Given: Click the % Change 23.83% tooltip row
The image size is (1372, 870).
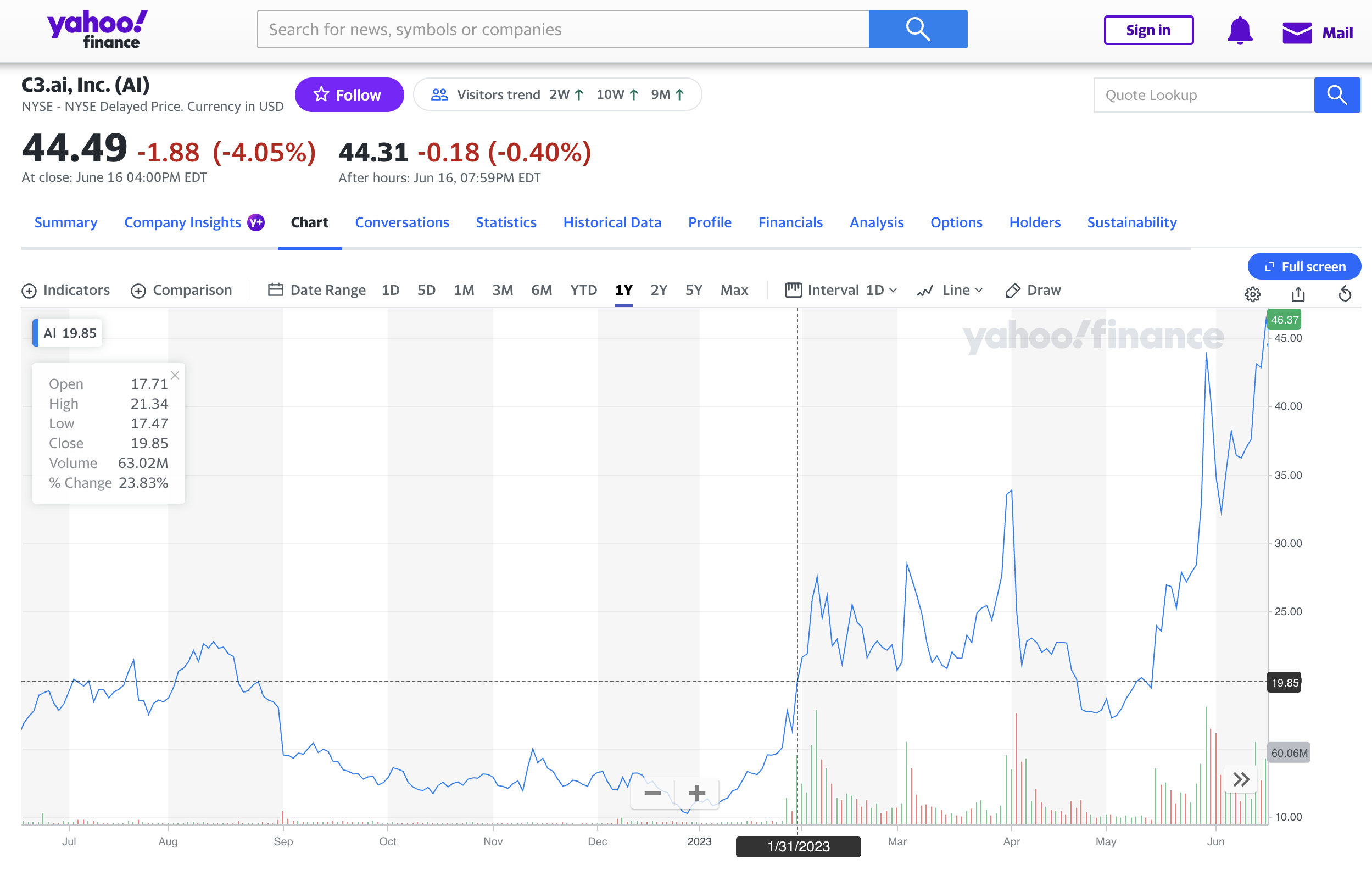Looking at the screenshot, I should coord(108,483).
